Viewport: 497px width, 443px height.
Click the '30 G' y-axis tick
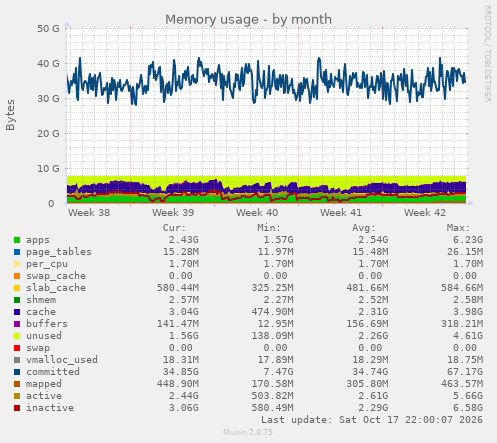(48, 99)
